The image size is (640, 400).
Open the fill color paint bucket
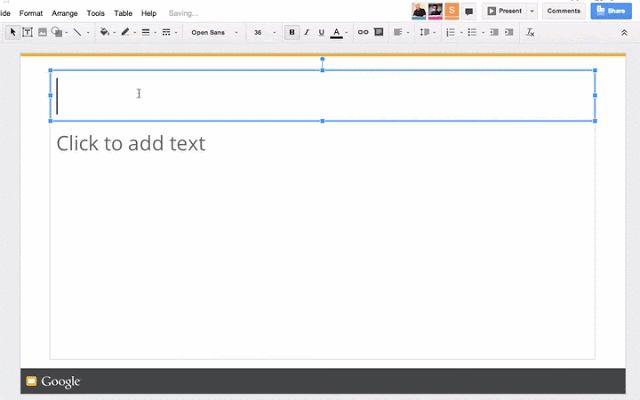[104, 32]
